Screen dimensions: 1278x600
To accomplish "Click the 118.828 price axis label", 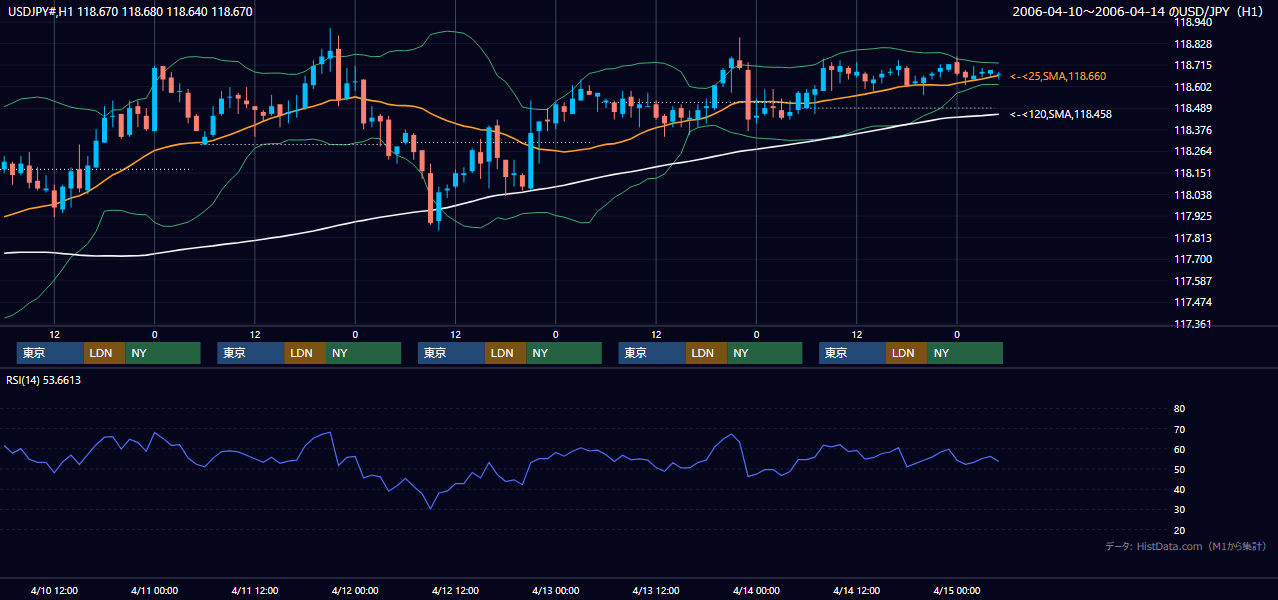I will coord(1192,45).
